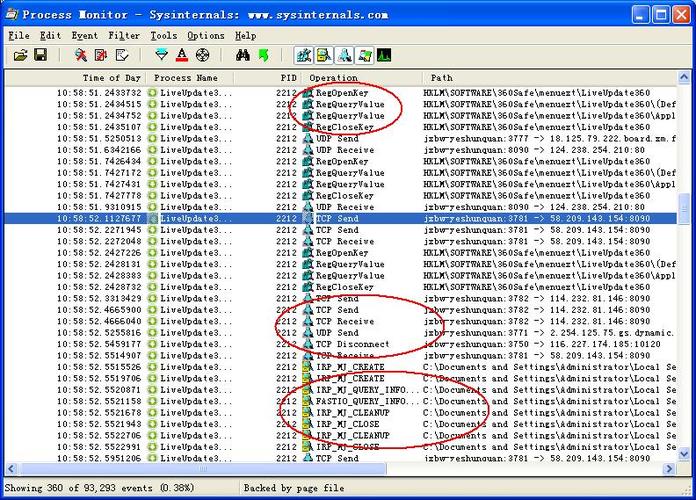Click network icon for UDP Send at 10:58:51.5250513
This screenshot has height=500, width=696.
coord(308,139)
